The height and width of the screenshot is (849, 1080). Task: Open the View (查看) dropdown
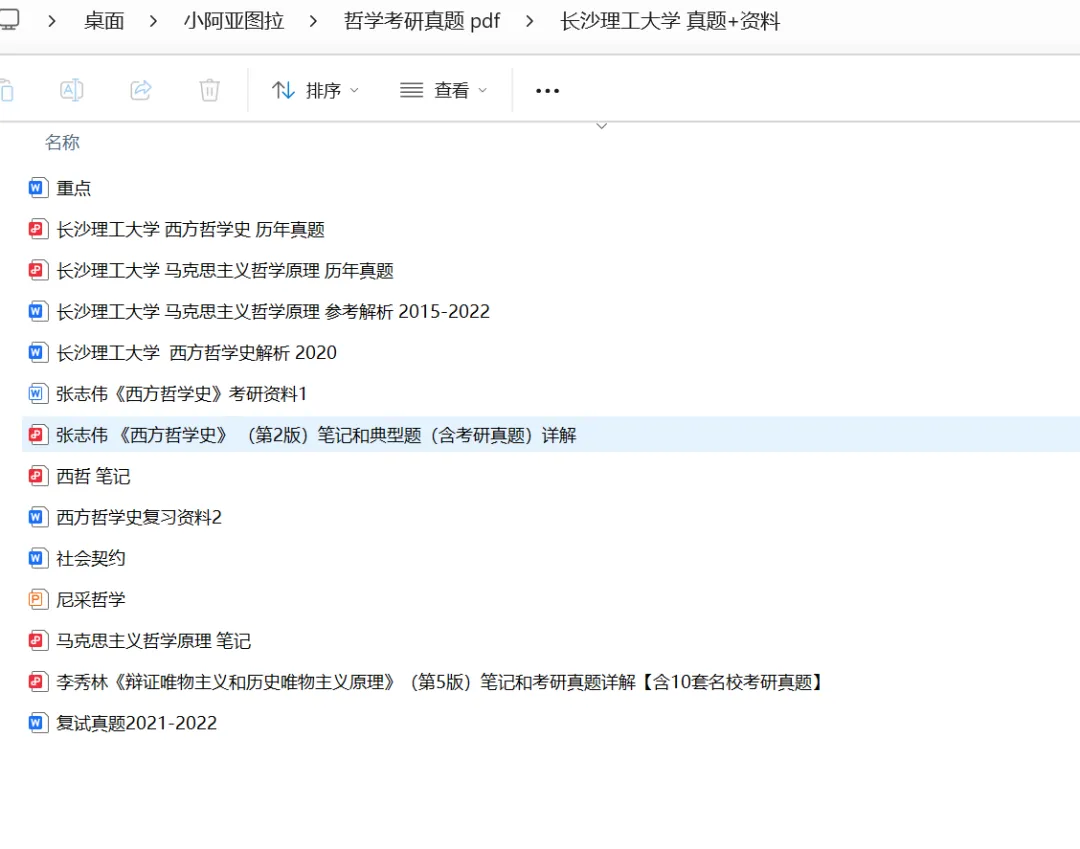coord(444,90)
